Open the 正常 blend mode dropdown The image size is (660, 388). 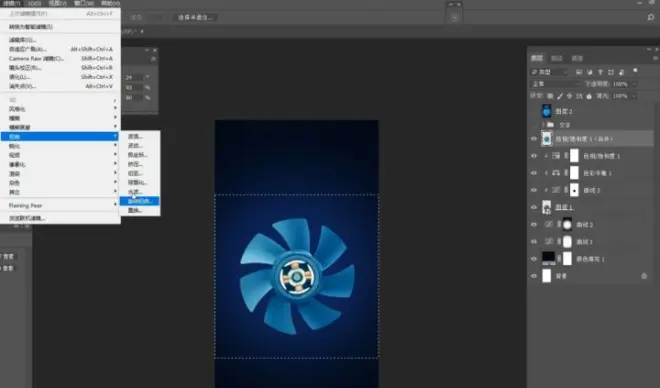click(556, 84)
